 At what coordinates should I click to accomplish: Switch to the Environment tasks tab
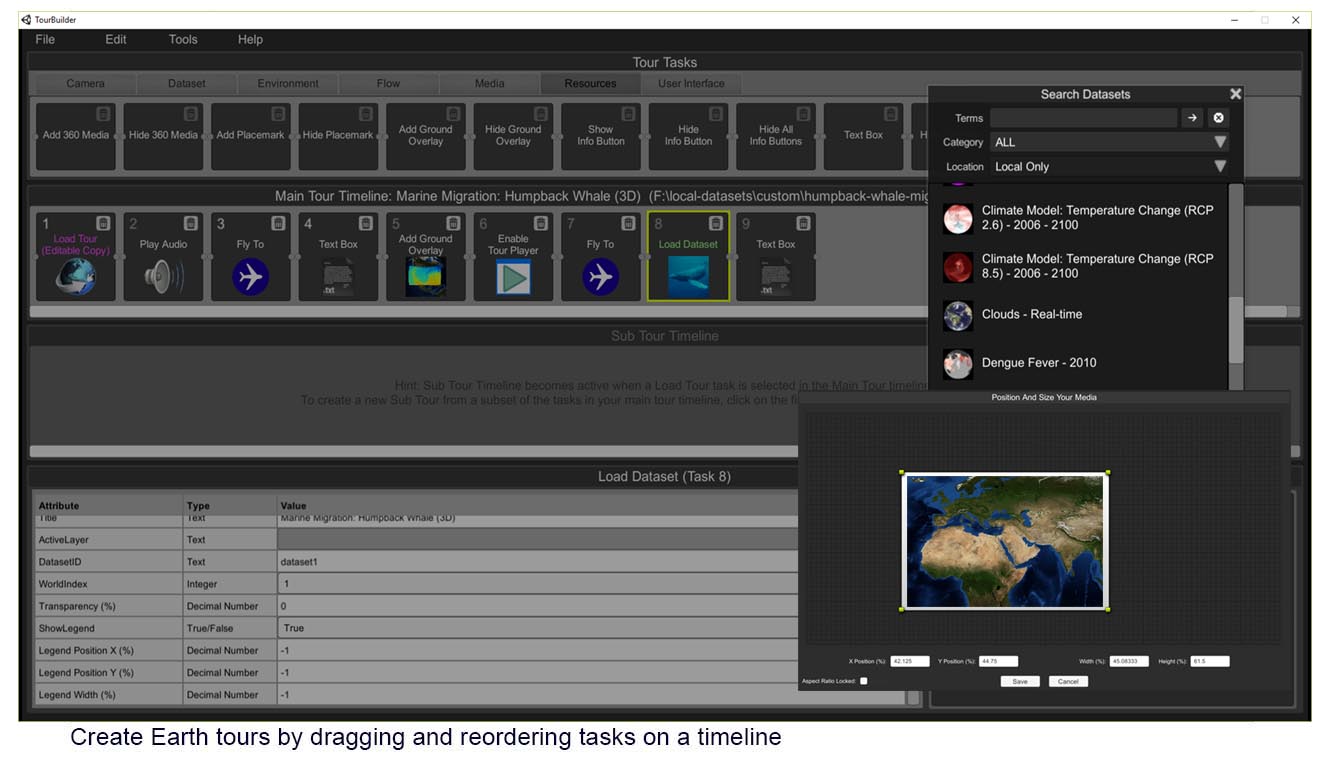288,83
